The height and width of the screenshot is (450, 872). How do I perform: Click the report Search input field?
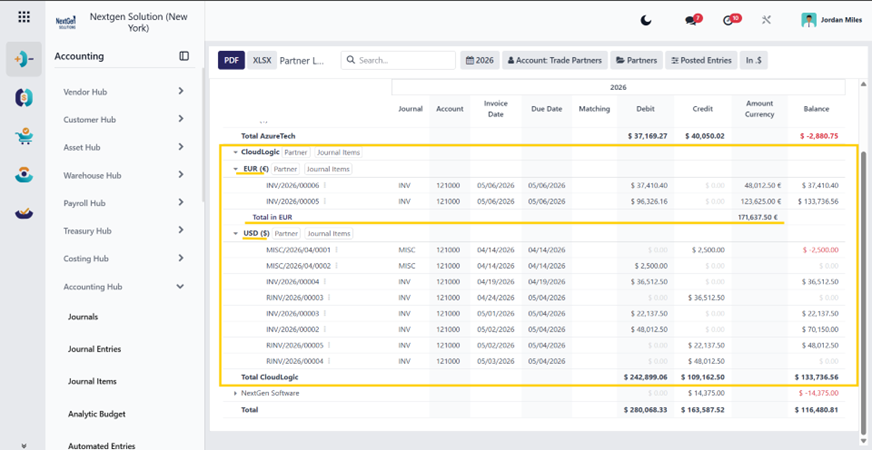[x=398, y=60]
